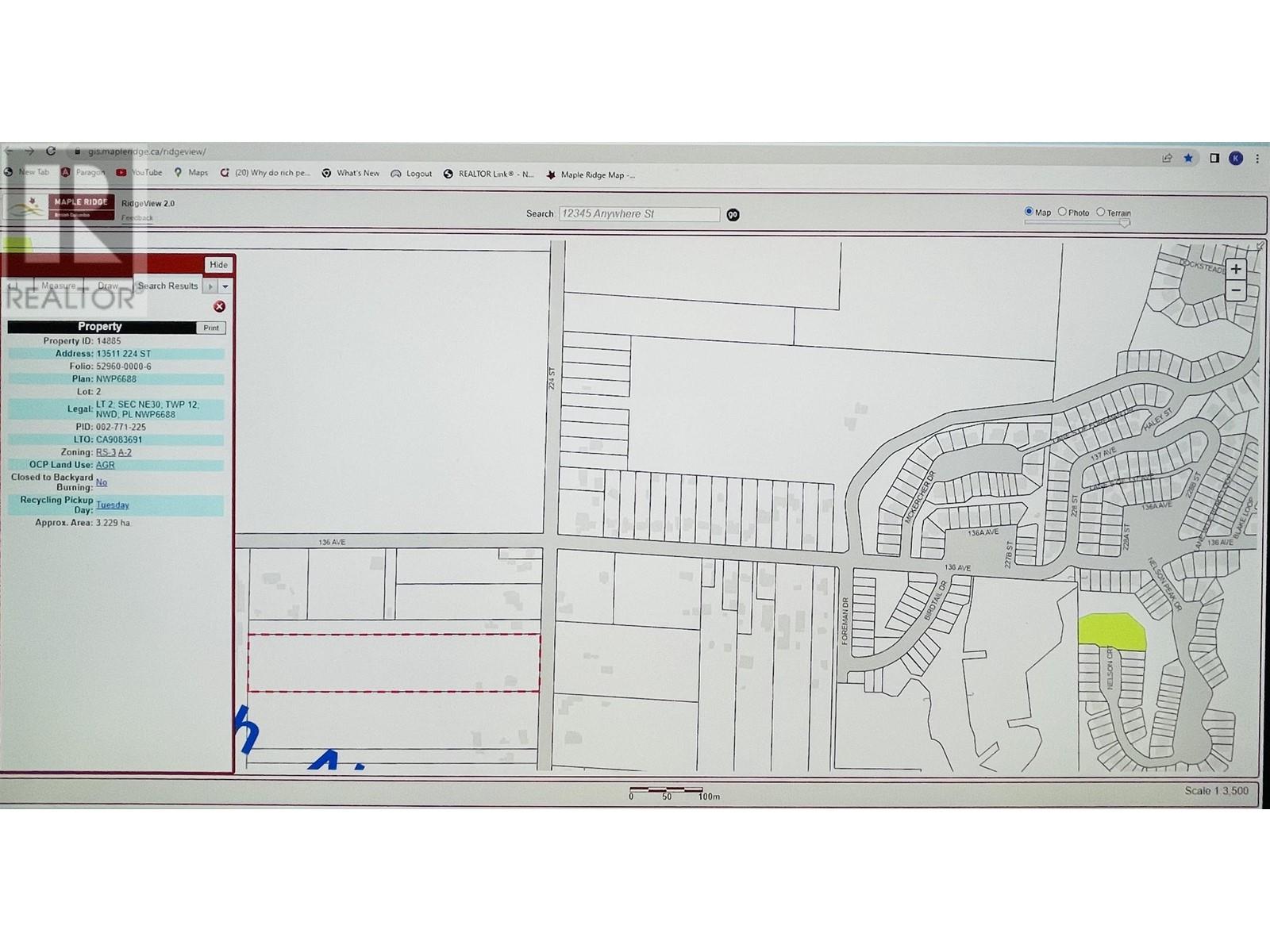
Task: Open the Tuesday recycling pickup link
Action: (x=113, y=505)
